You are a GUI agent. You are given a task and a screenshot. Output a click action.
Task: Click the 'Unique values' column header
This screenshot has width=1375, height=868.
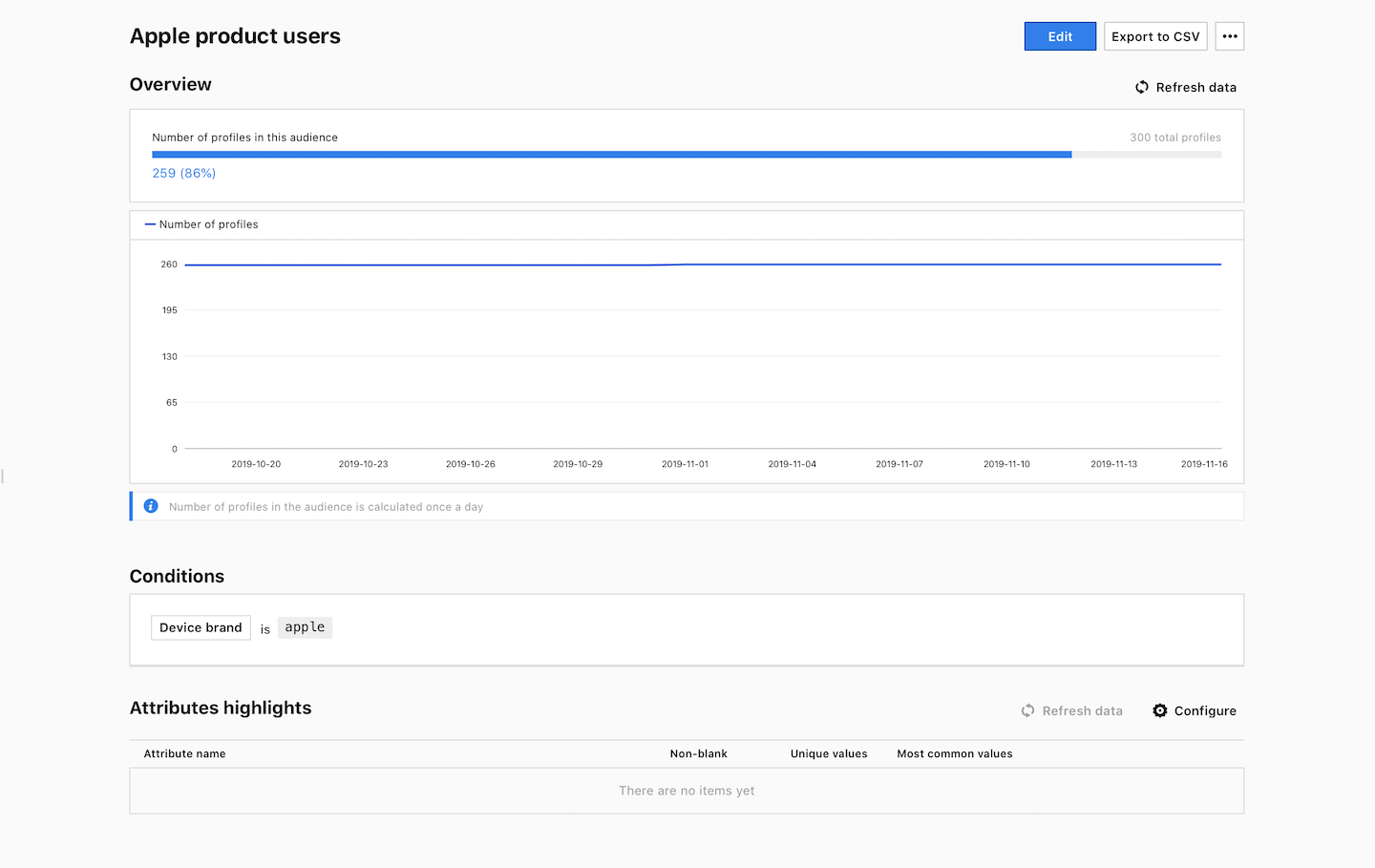[x=829, y=753]
